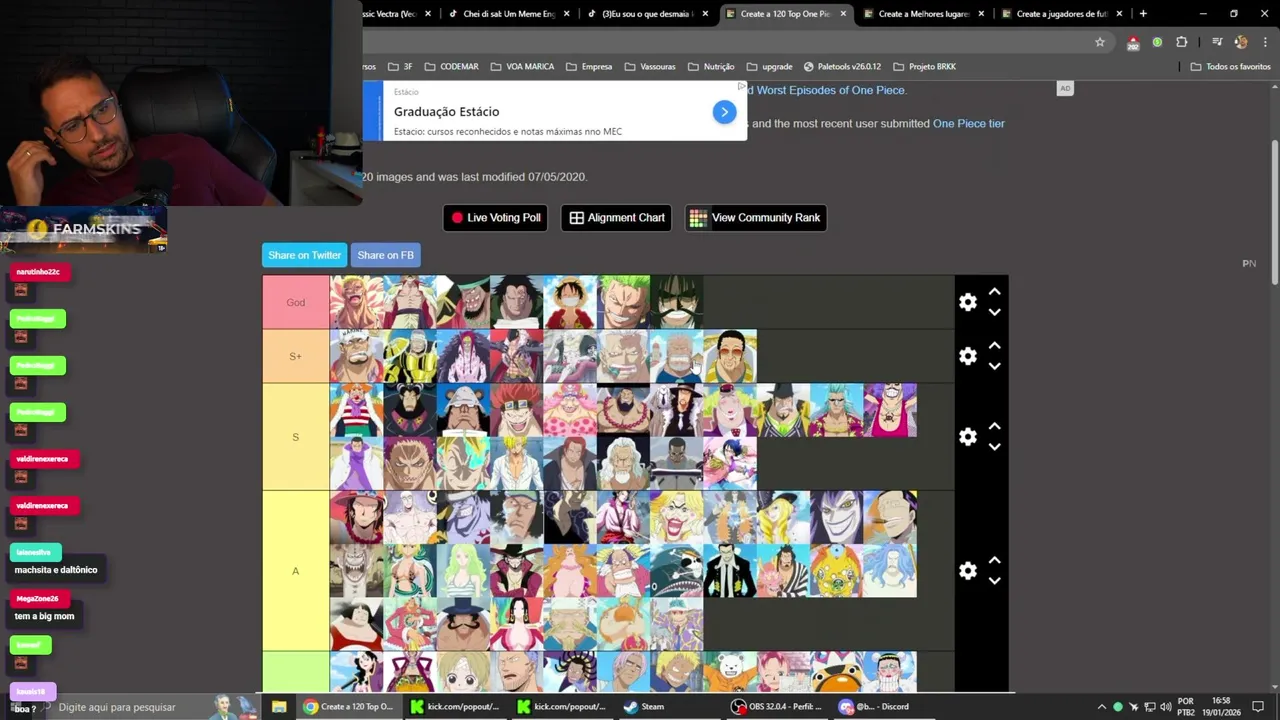
Task: Click the taskbar volume icon
Action: 1165,706
